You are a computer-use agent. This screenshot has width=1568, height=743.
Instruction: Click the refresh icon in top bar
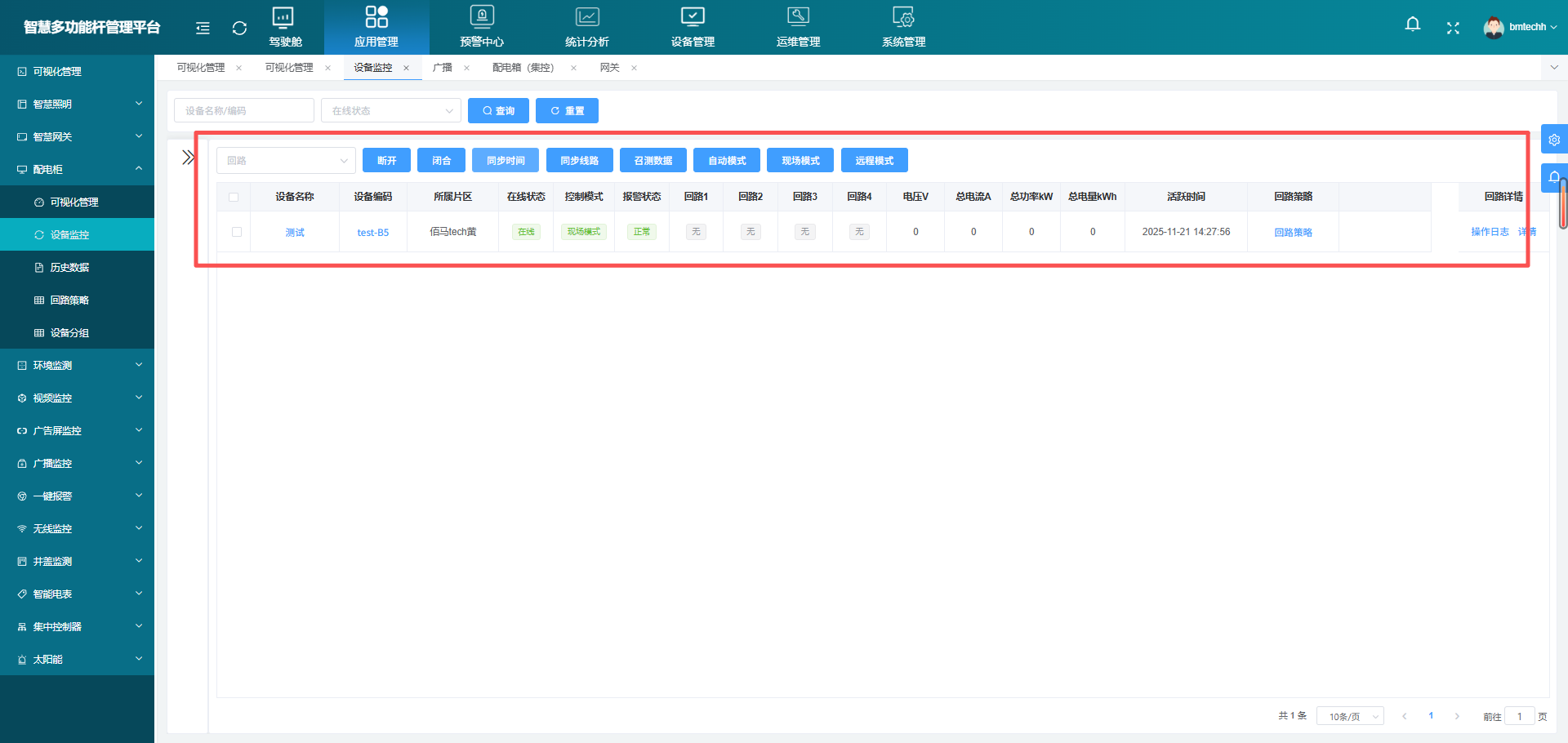[x=239, y=28]
